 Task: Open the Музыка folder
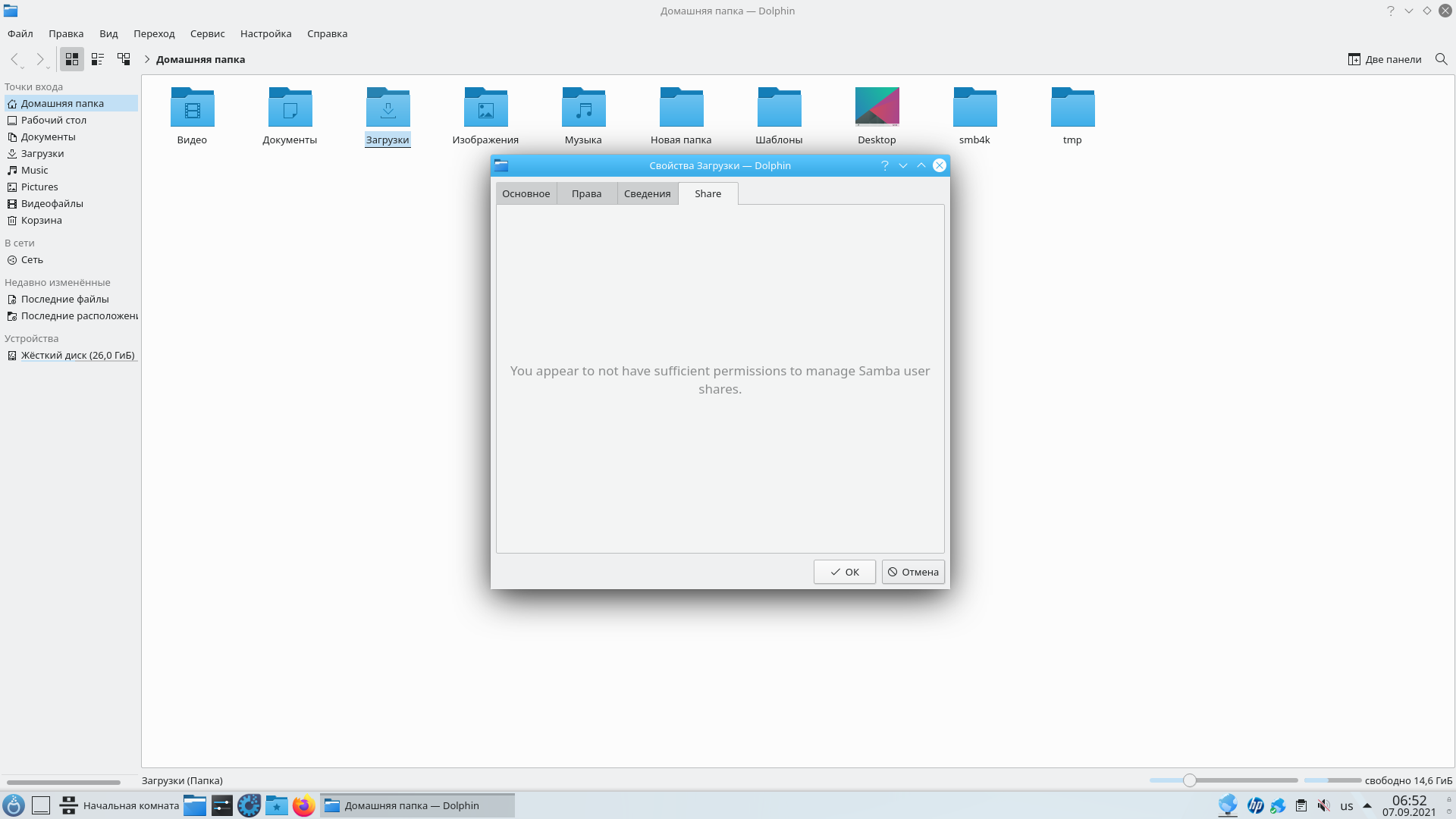pos(583,107)
